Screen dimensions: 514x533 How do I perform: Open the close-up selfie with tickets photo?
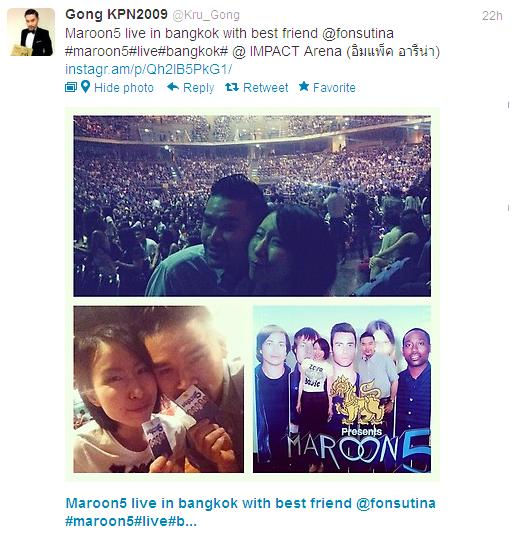(x=158, y=389)
